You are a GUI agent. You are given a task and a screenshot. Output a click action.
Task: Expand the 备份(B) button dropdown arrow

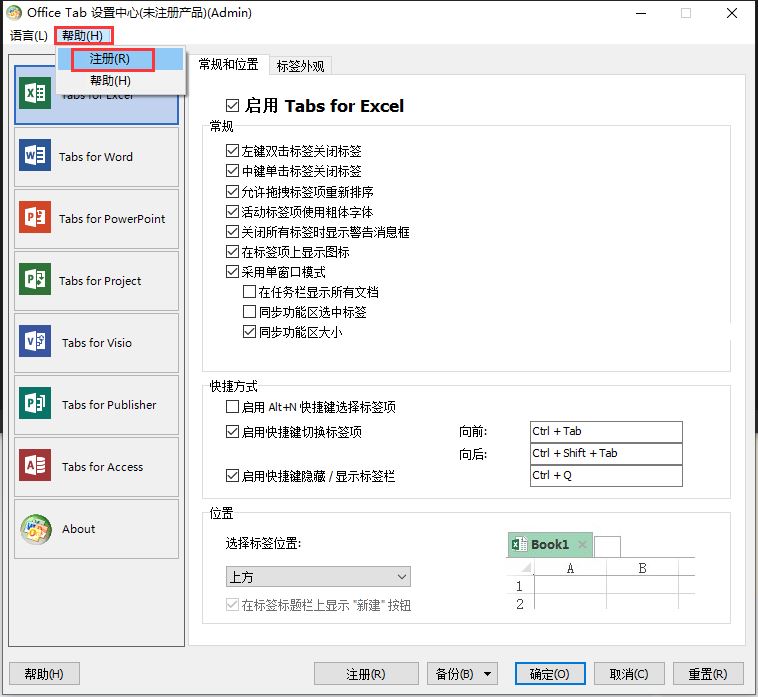487,674
